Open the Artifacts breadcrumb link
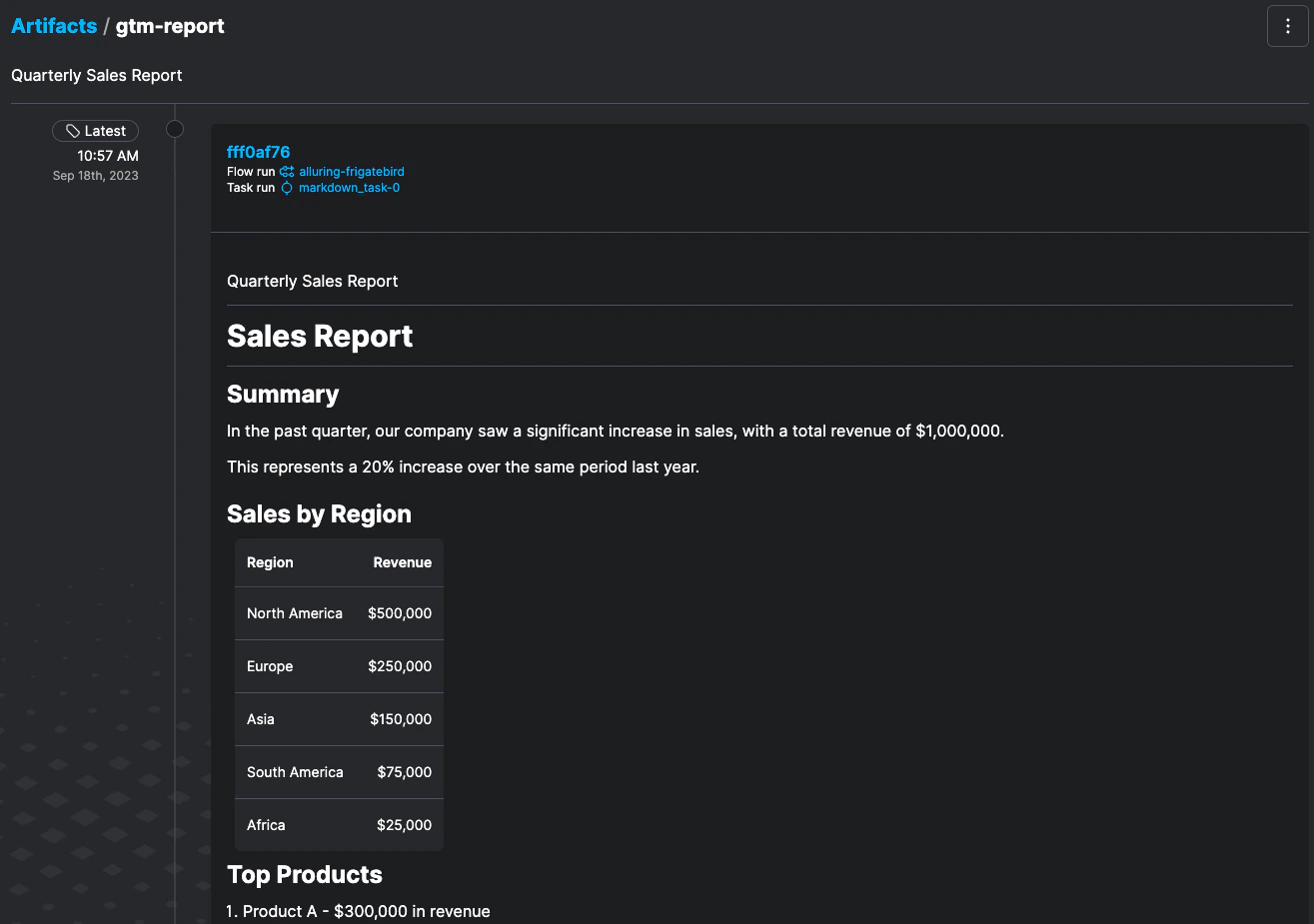This screenshot has width=1314, height=924. point(54,25)
